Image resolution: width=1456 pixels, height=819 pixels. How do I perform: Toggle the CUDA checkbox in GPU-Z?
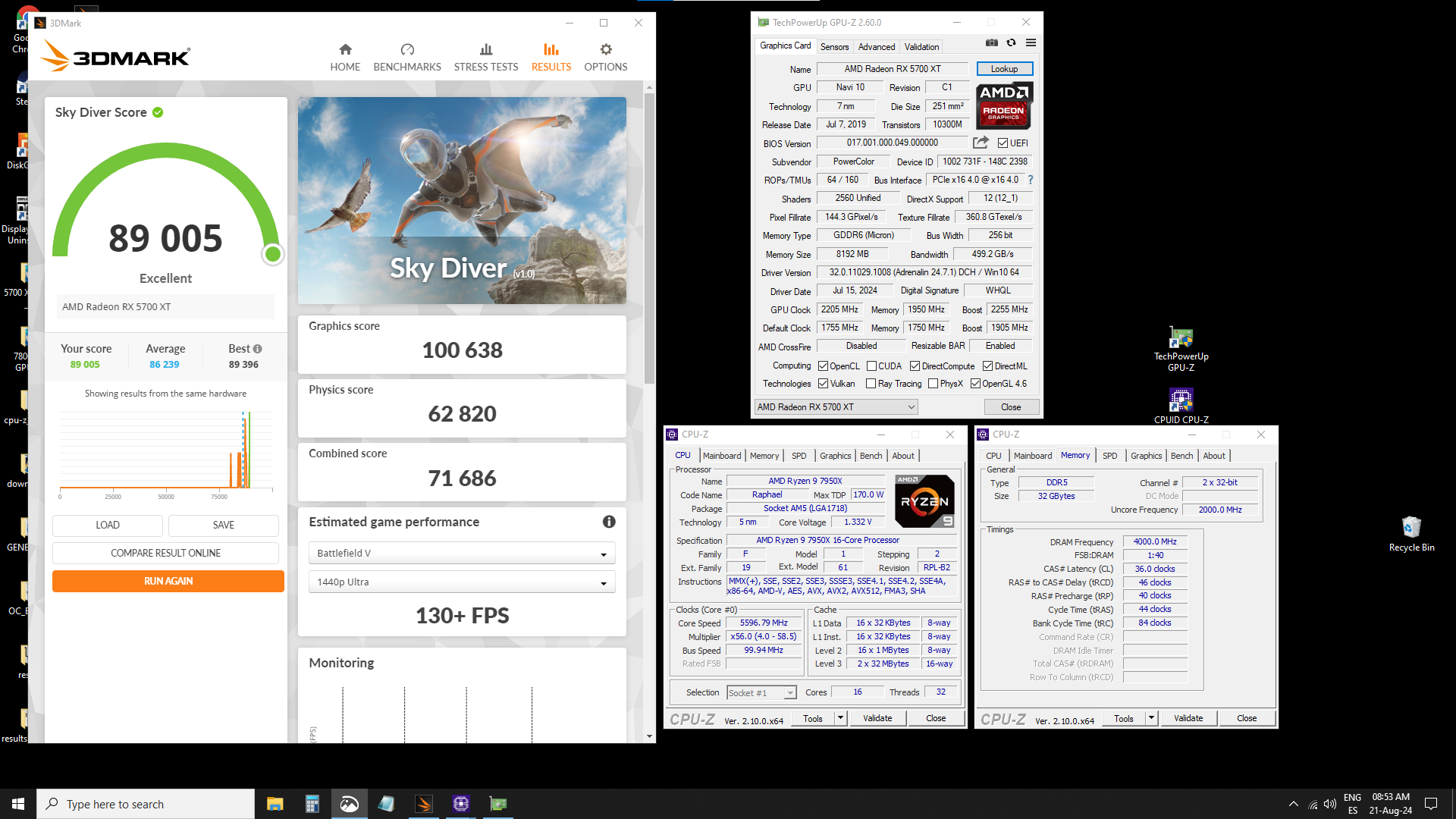point(871,366)
